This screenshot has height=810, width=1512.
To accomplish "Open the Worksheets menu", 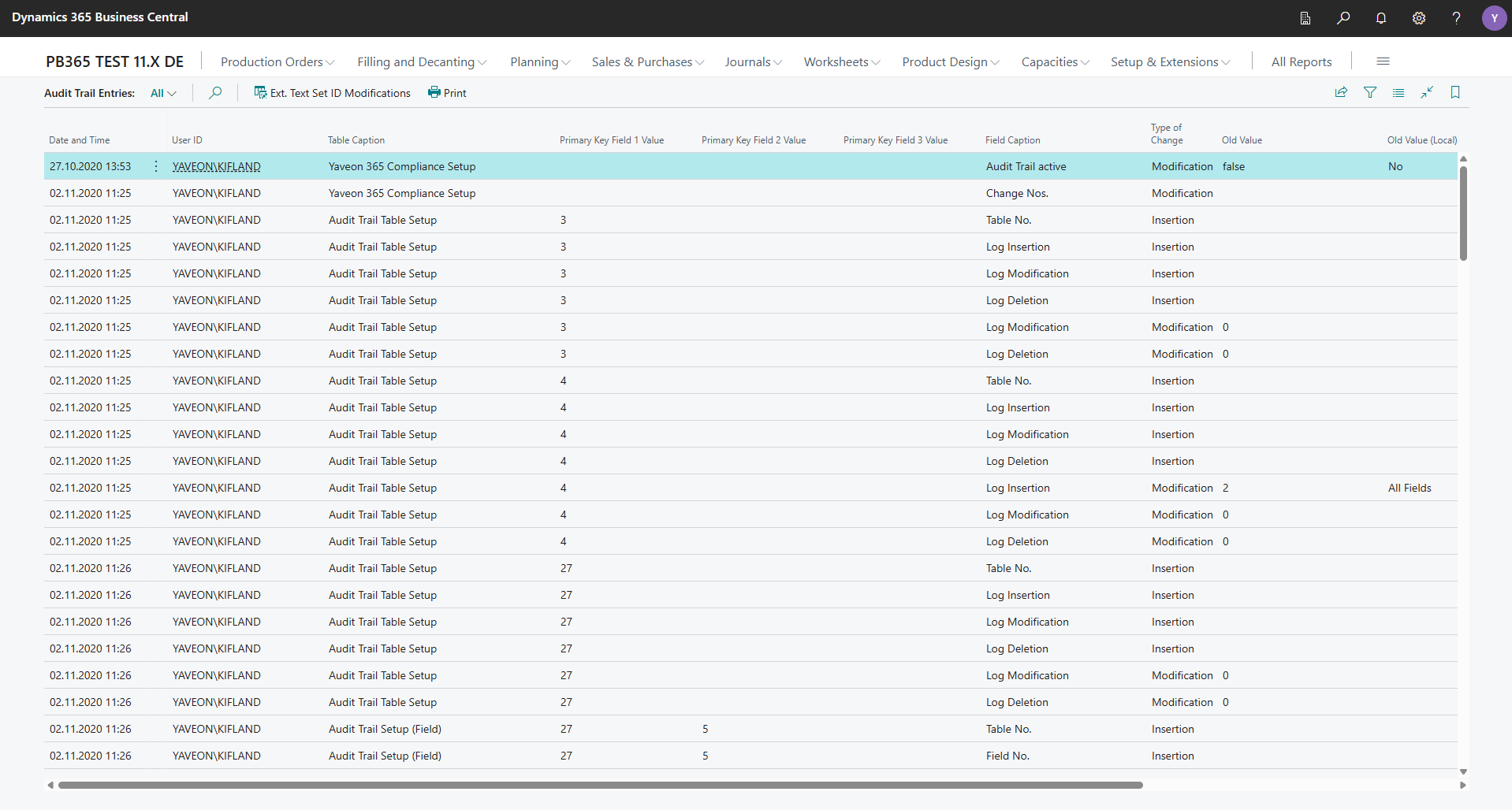I will coord(840,61).
